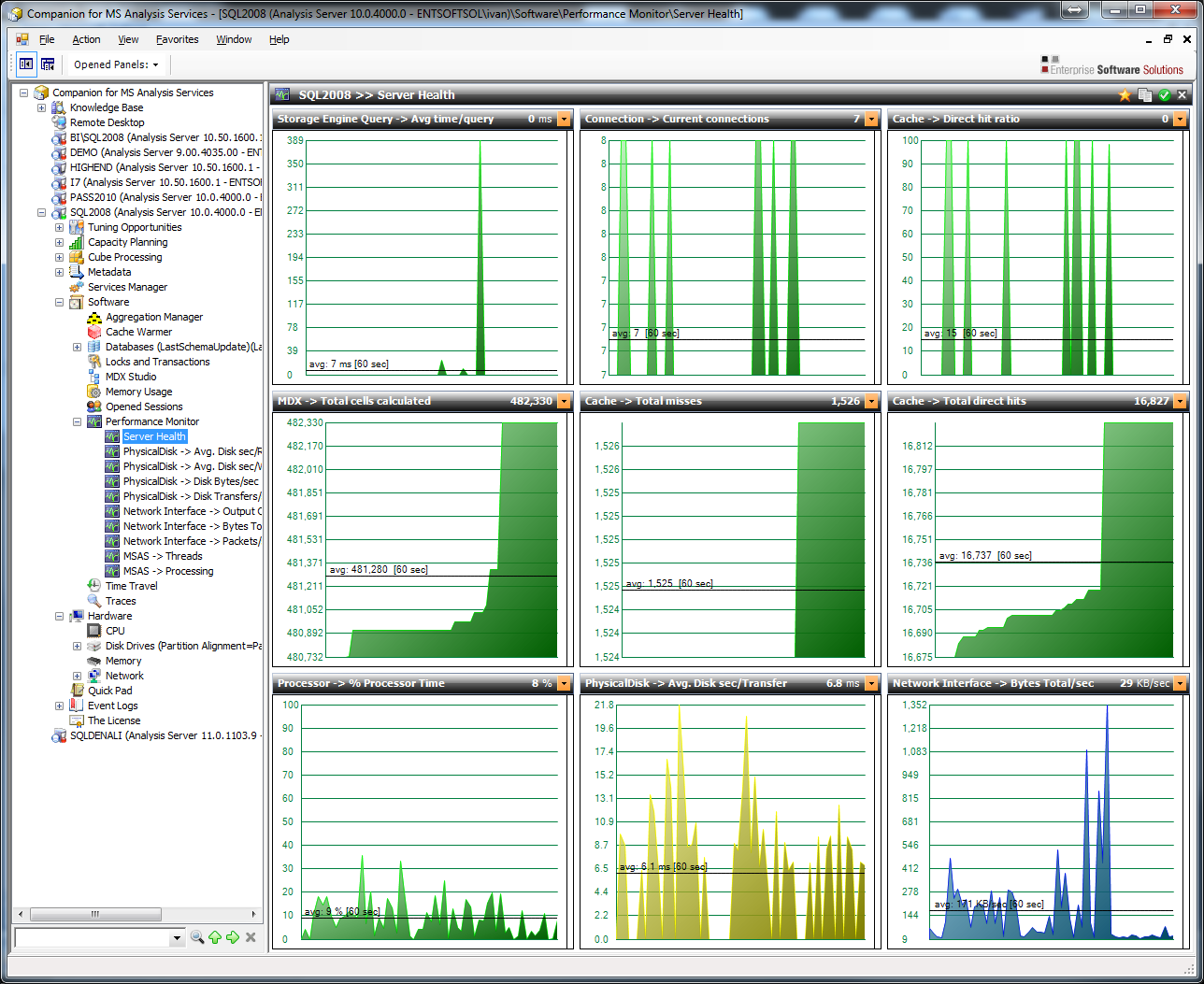Select the PASS2010 server node
Viewport: 1204px width, 984px height.
[x=165, y=197]
